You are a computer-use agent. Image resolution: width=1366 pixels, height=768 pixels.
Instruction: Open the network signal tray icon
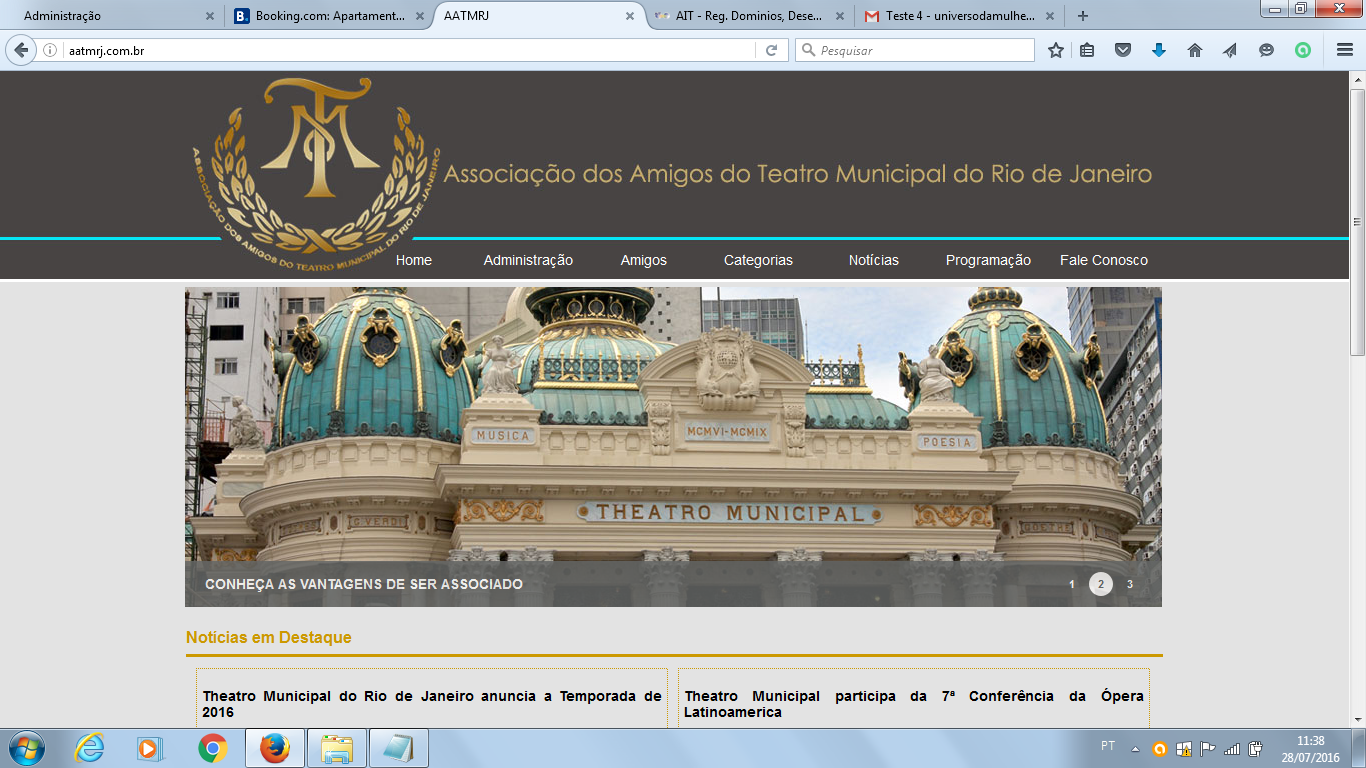click(x=1232, y=748)
